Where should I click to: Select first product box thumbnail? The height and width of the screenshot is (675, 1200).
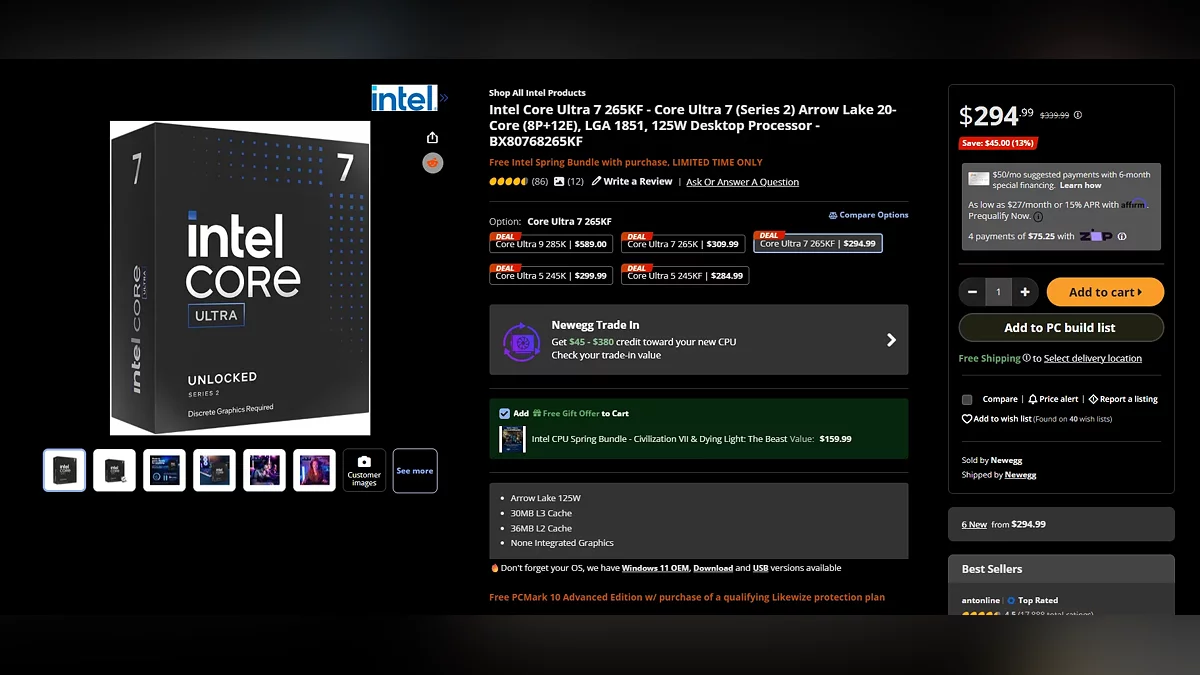pyautogui.click(x=64, y=470)
